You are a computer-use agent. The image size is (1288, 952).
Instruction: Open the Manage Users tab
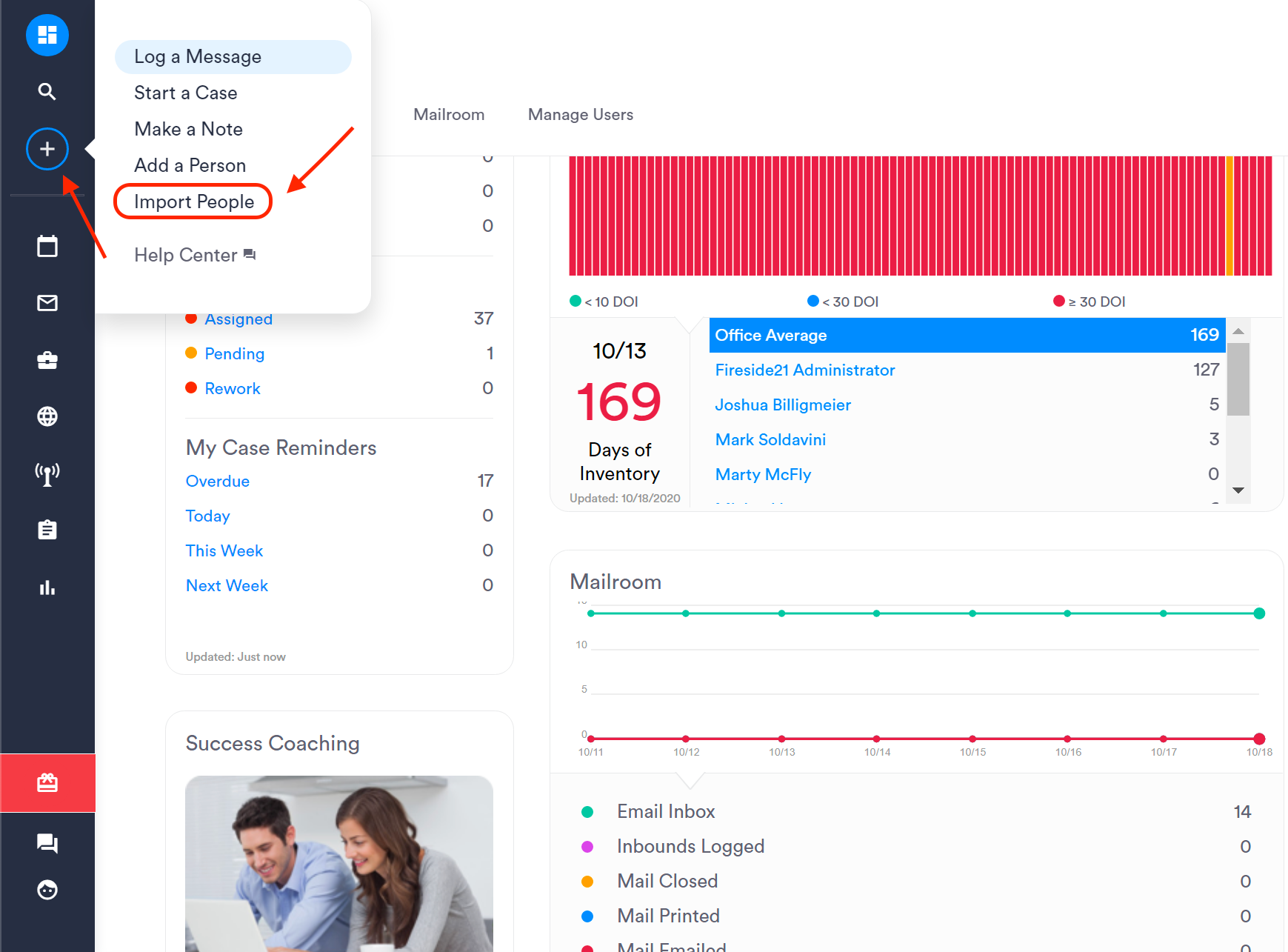tap(581, 114)
